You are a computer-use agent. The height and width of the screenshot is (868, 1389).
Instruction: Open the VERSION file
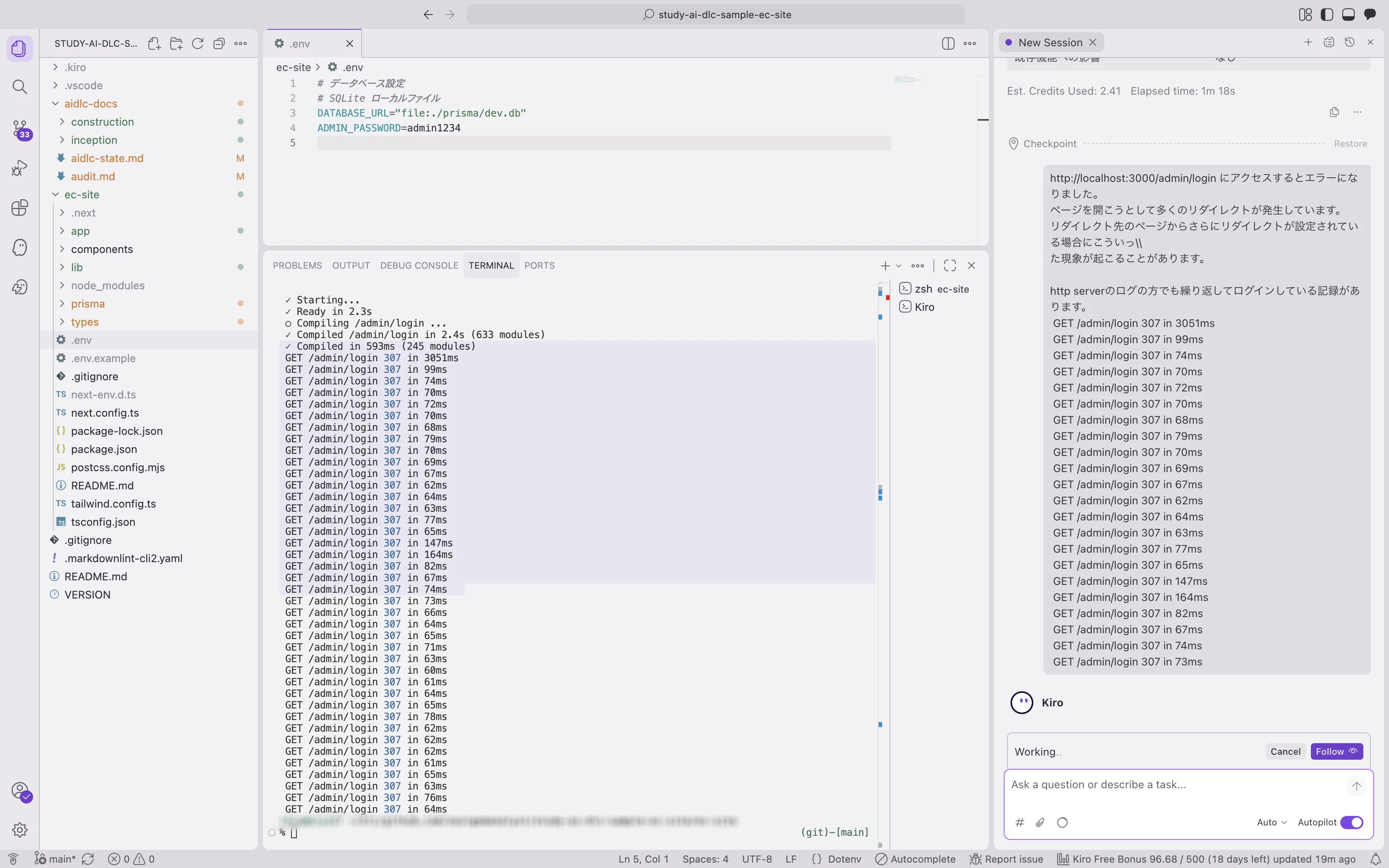tap(87, 595)
